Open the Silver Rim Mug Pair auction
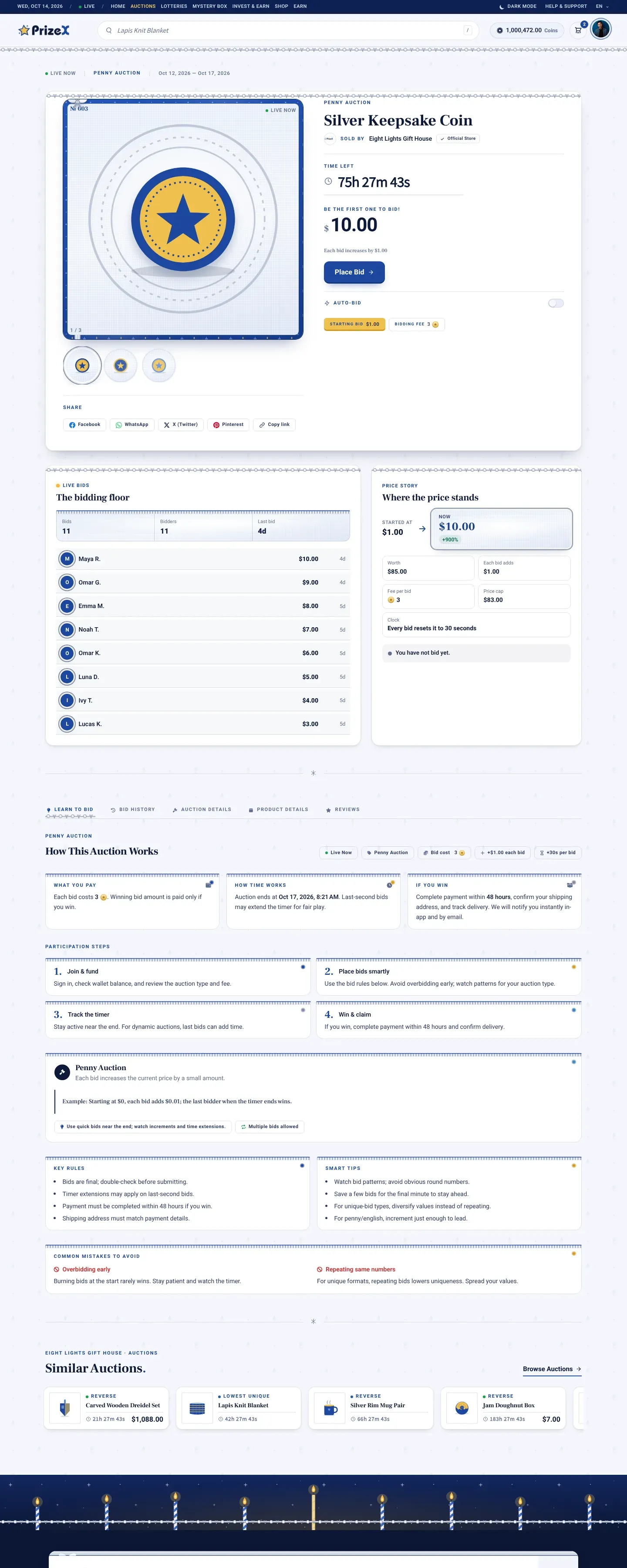Screen dimensions: 627x1568 (x=371, y=1408)
